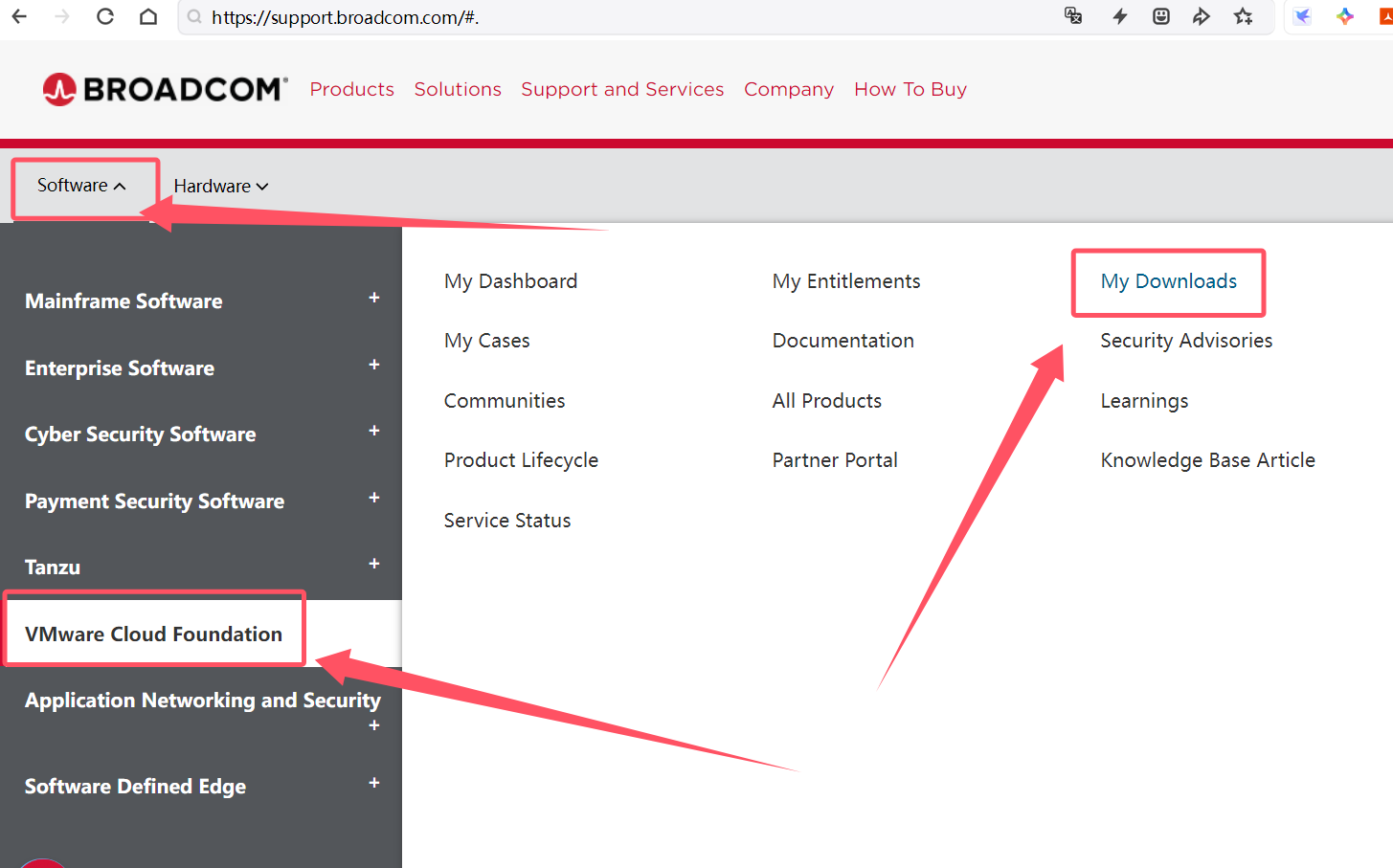Click the blue bird extension icon
This screenshot has height=868, width=1393.
pyautogui.click(x=1303, y=16)
